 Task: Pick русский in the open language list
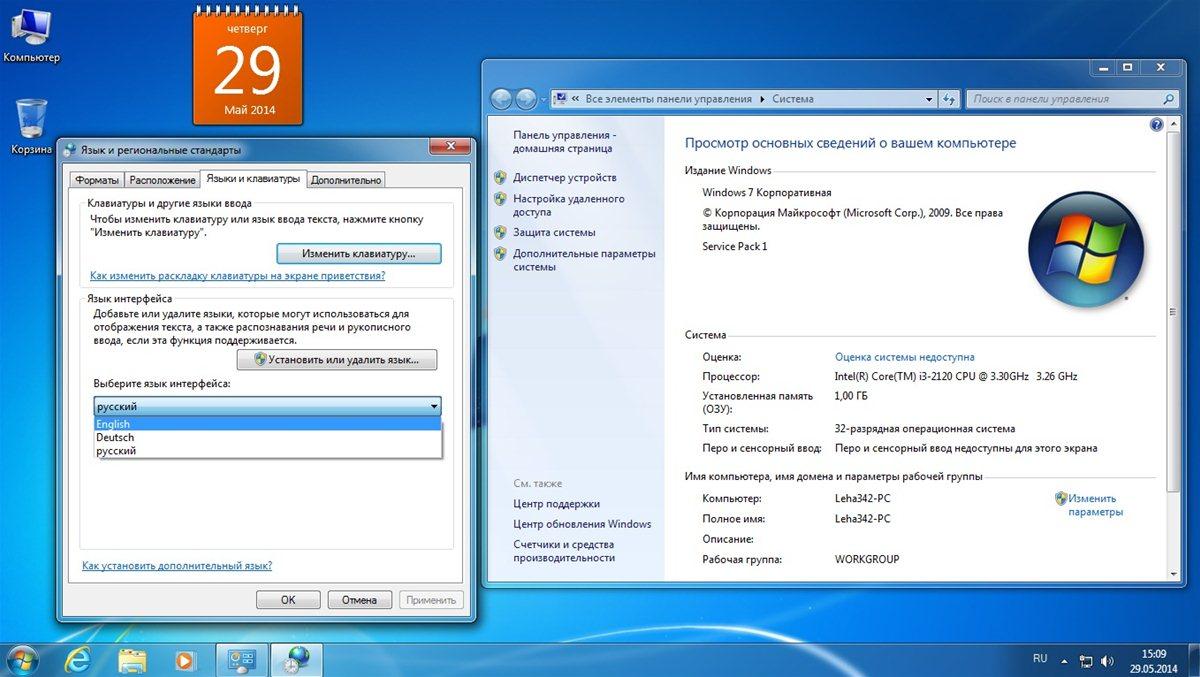(x=268, y=451)
